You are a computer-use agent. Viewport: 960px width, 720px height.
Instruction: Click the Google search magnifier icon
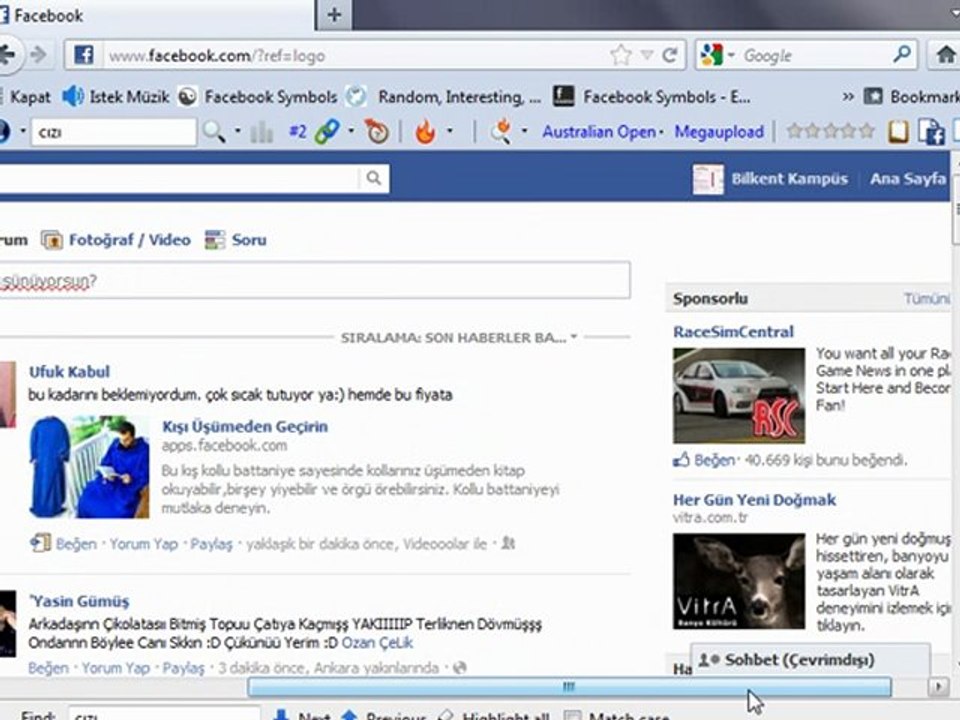click(901, 55)
